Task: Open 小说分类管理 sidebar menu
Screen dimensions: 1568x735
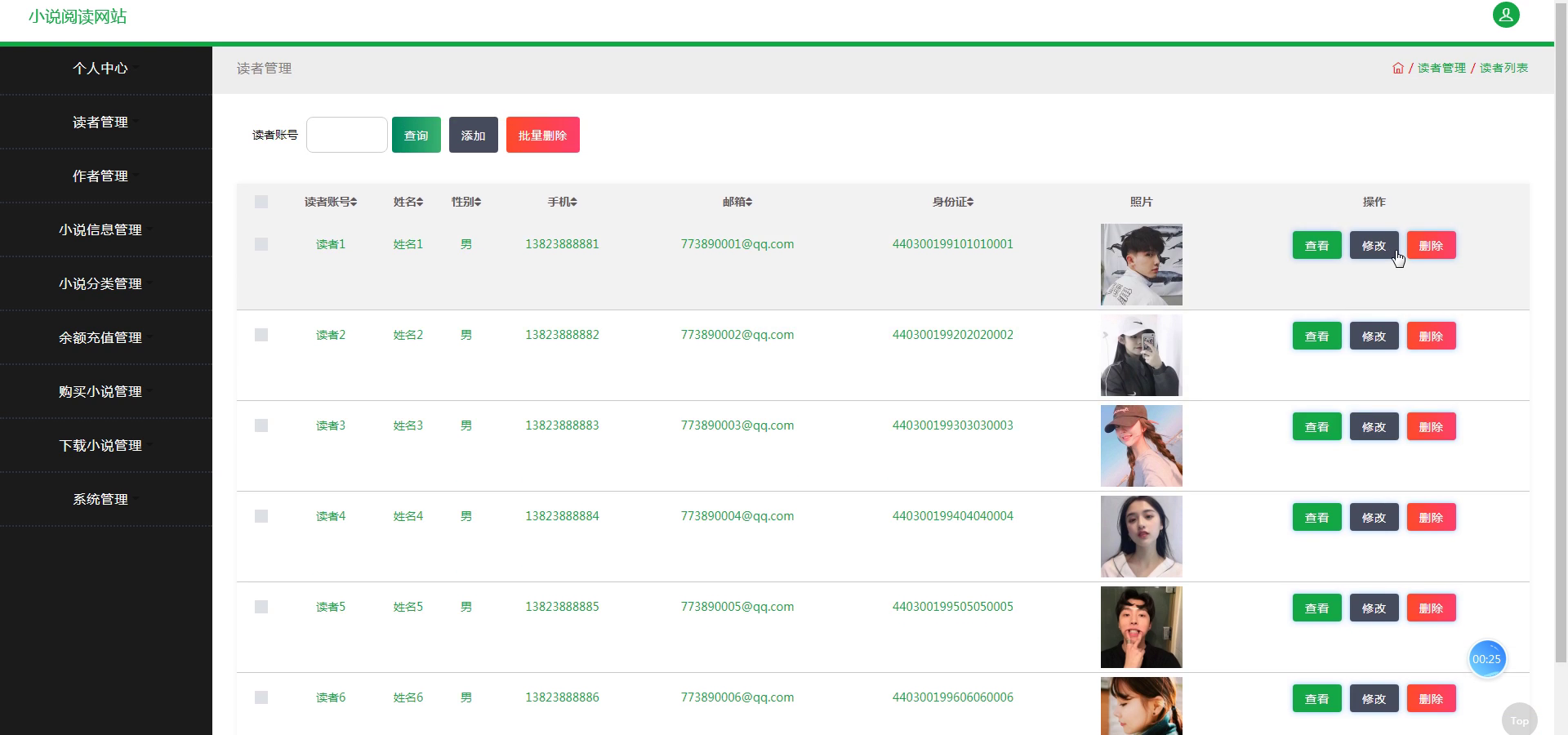Action: pos(106,284)
